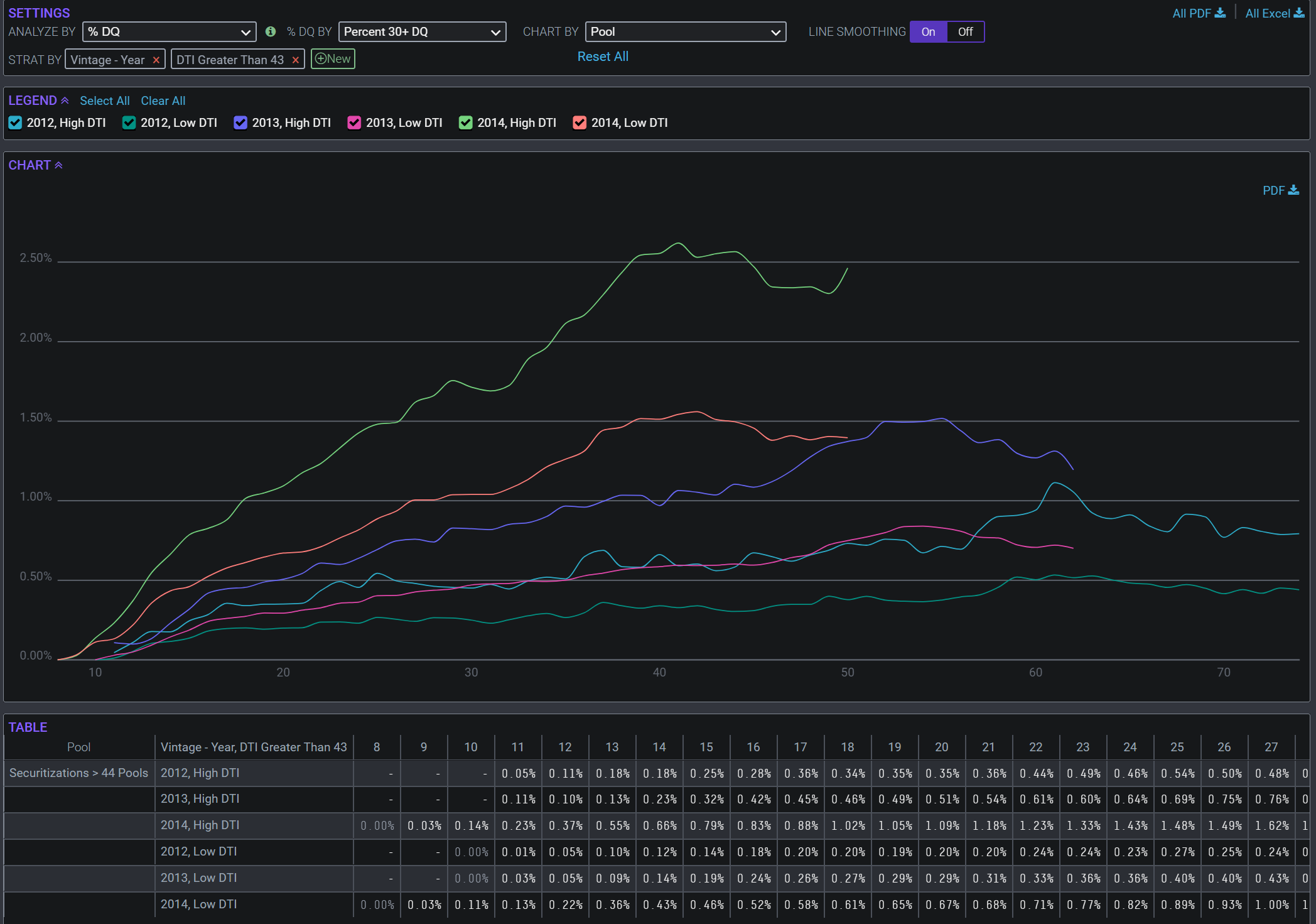This screenshot has height=924, width=1316.
Task: Open the Chart By Pool dropdown
Action: (x=685, y=32)
